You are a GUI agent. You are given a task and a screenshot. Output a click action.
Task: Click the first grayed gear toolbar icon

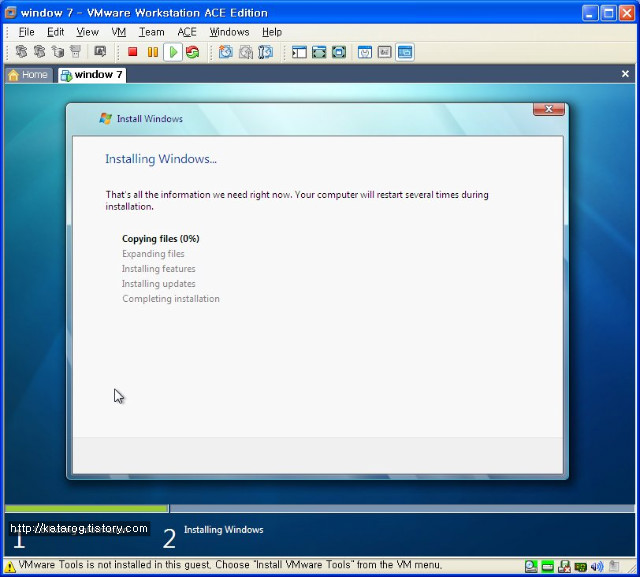click(x=21, y=52)
